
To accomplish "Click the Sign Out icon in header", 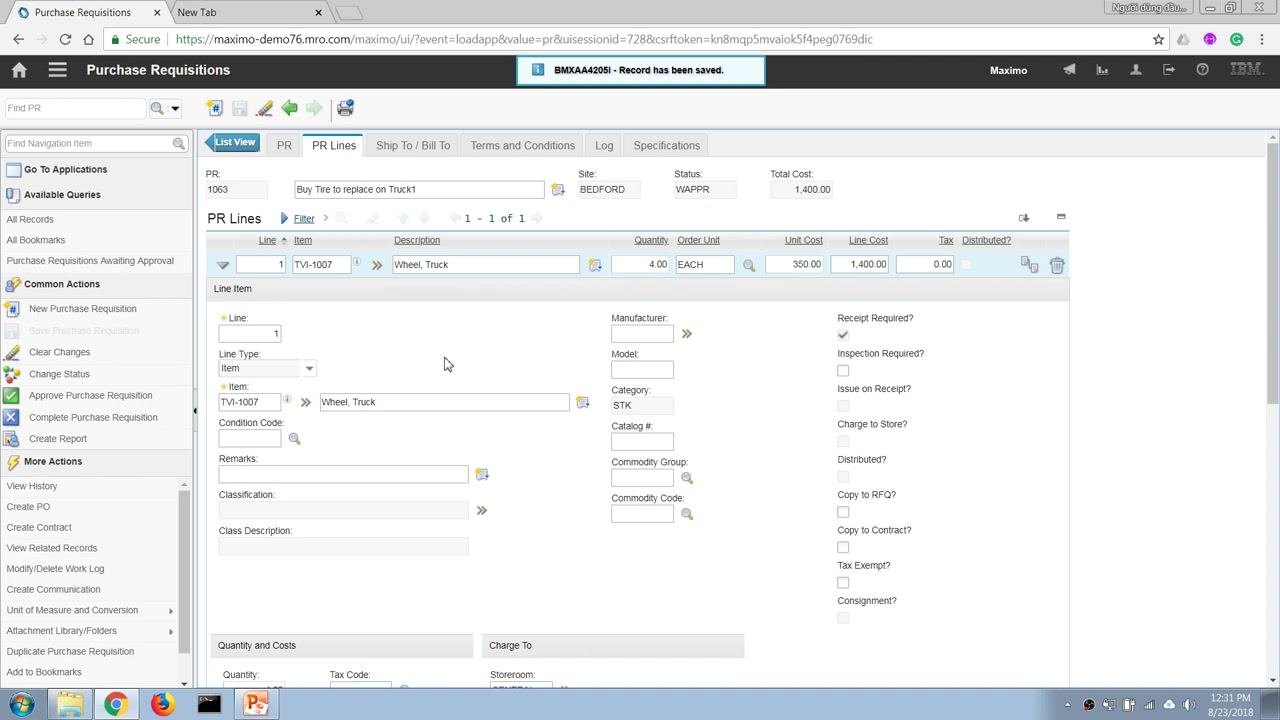I will (1169, 70).
